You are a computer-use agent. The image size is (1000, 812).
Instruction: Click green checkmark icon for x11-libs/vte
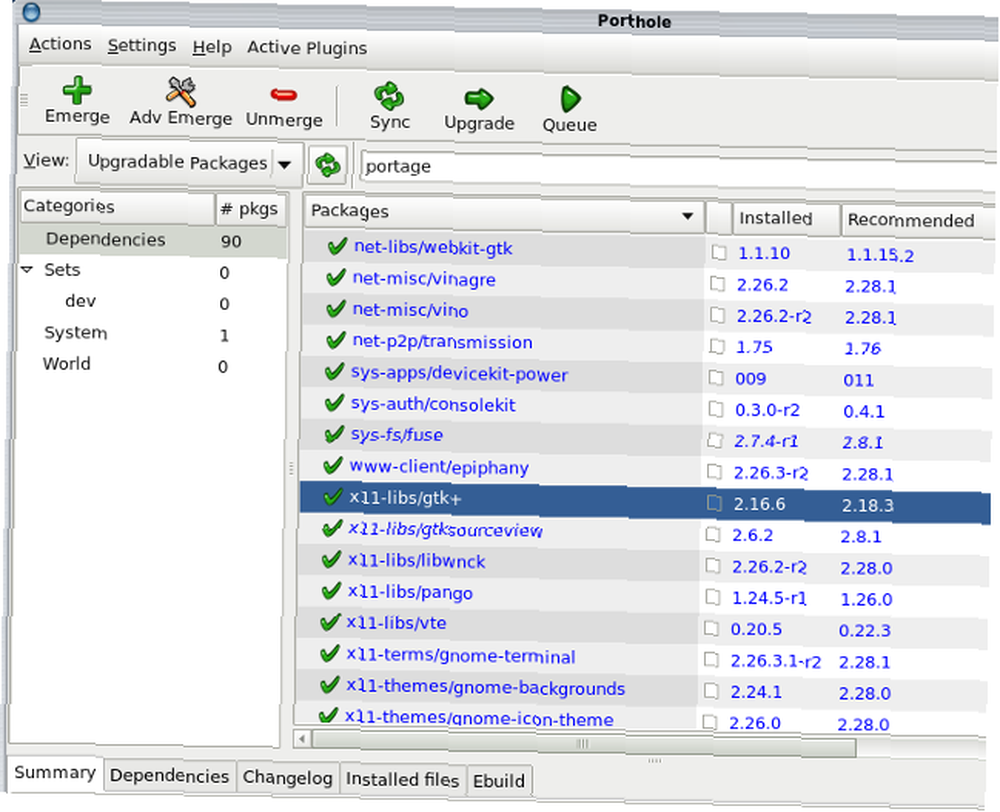tap(330, 622)
